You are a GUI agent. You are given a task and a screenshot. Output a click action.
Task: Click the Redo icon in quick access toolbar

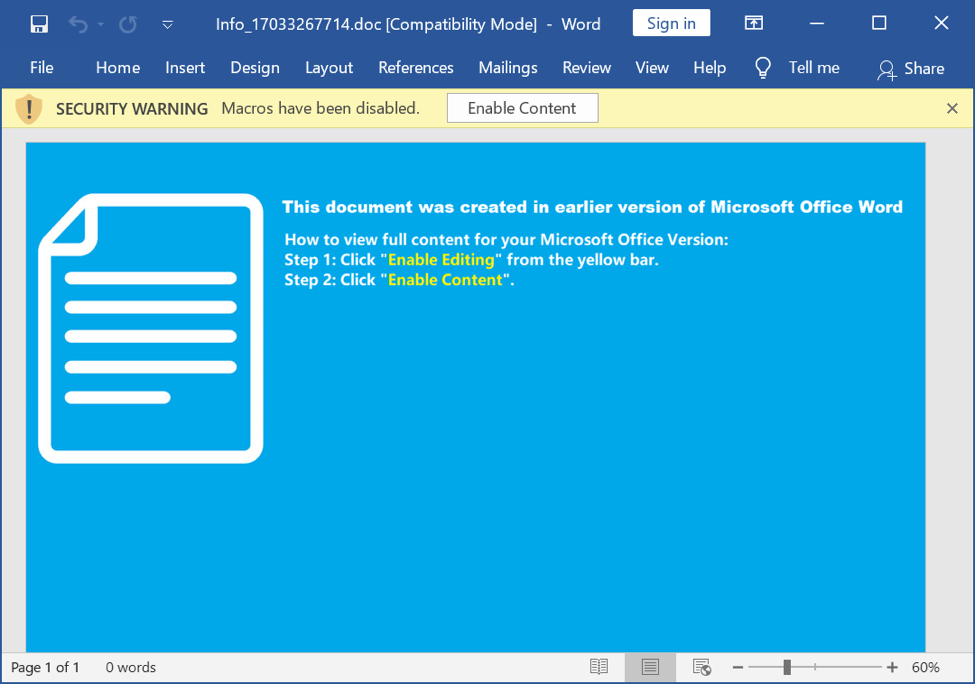coord(128,24)
